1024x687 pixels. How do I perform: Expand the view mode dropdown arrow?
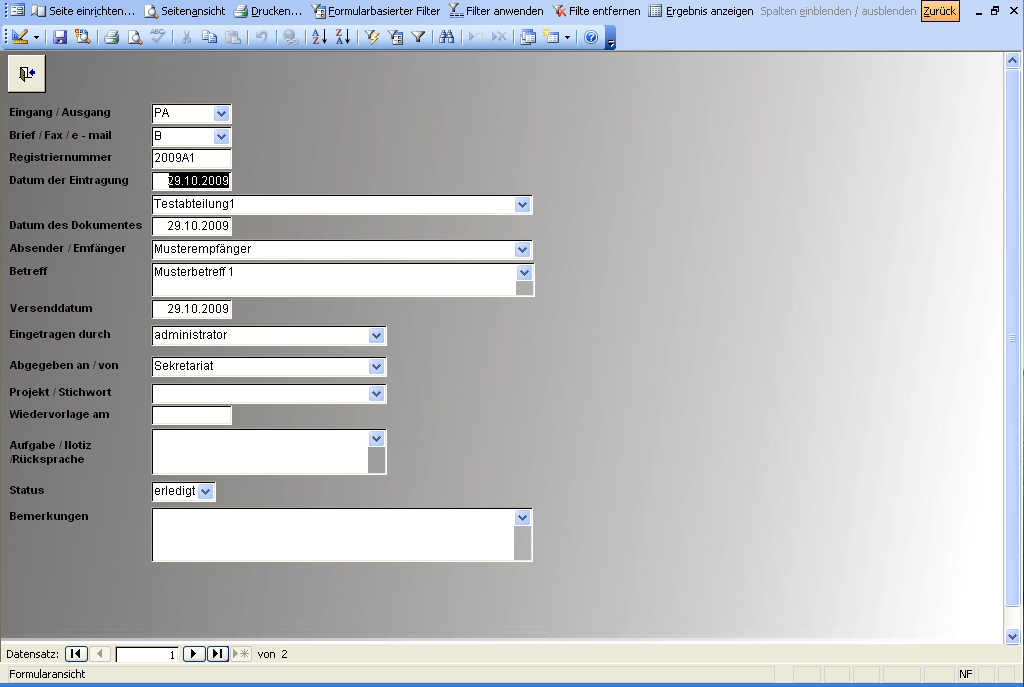[x=36, y=37]
